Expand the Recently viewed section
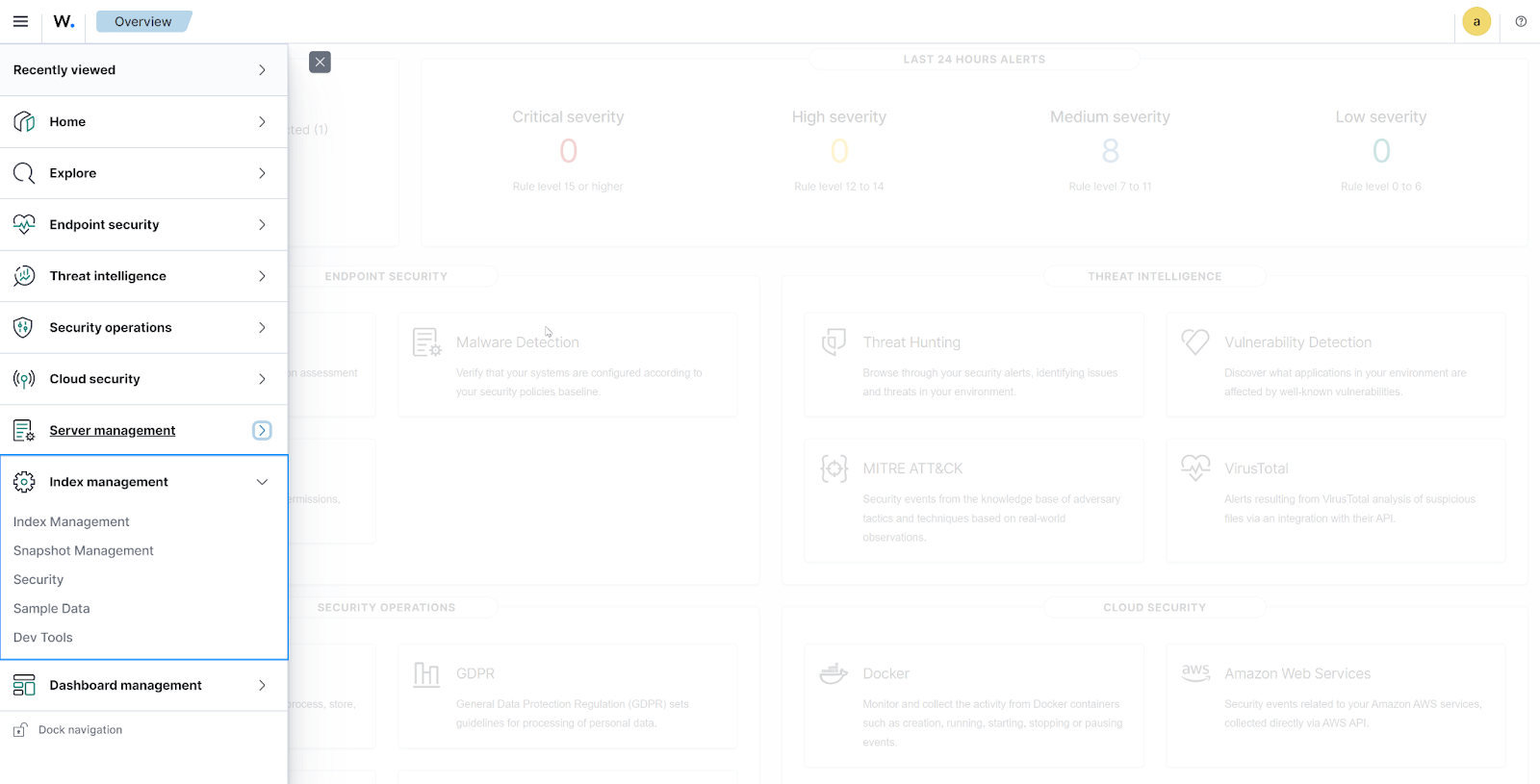The width and height of the screenshot is (1540, 784). [262, 70]
